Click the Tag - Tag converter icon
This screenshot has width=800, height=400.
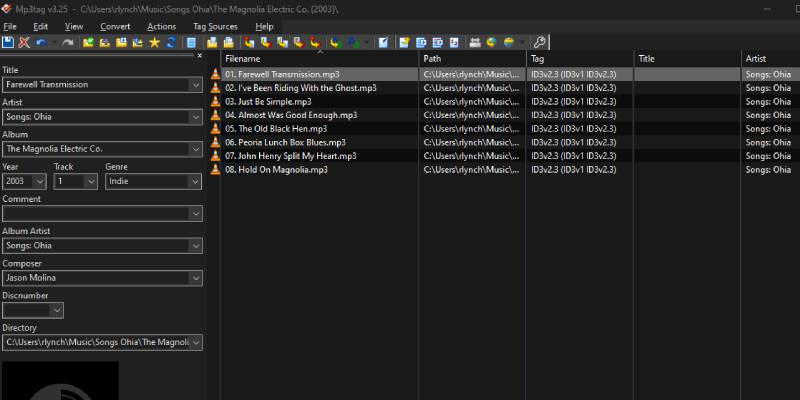click(x=315, y=42)
